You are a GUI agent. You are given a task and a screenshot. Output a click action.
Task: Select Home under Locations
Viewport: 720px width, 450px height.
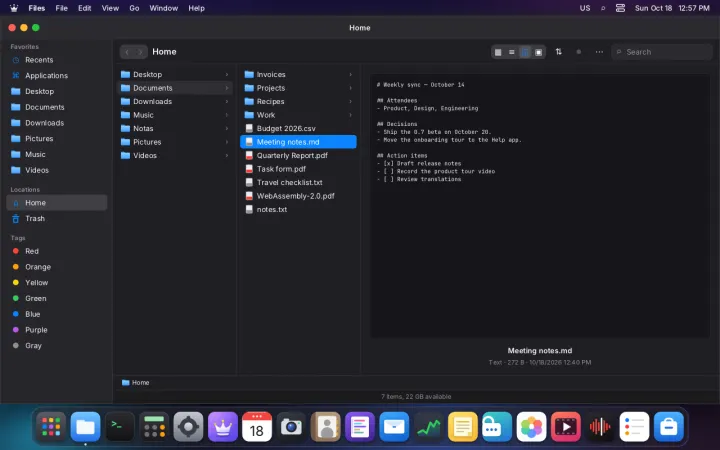coord(56,202)
